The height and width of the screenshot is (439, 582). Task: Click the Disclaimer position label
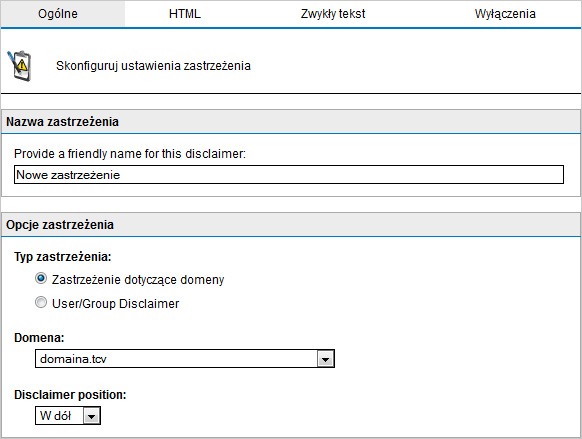(70, 395)
